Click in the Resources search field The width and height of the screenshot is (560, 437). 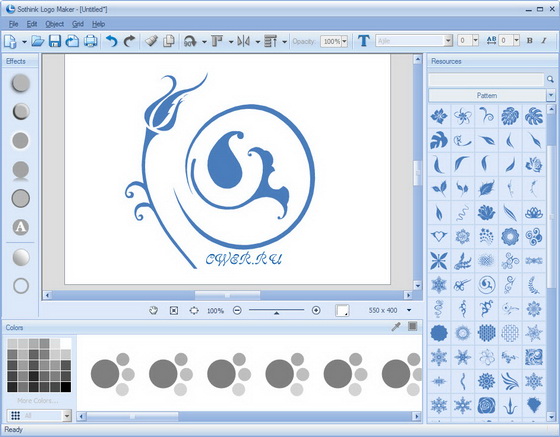pos(486,79)
